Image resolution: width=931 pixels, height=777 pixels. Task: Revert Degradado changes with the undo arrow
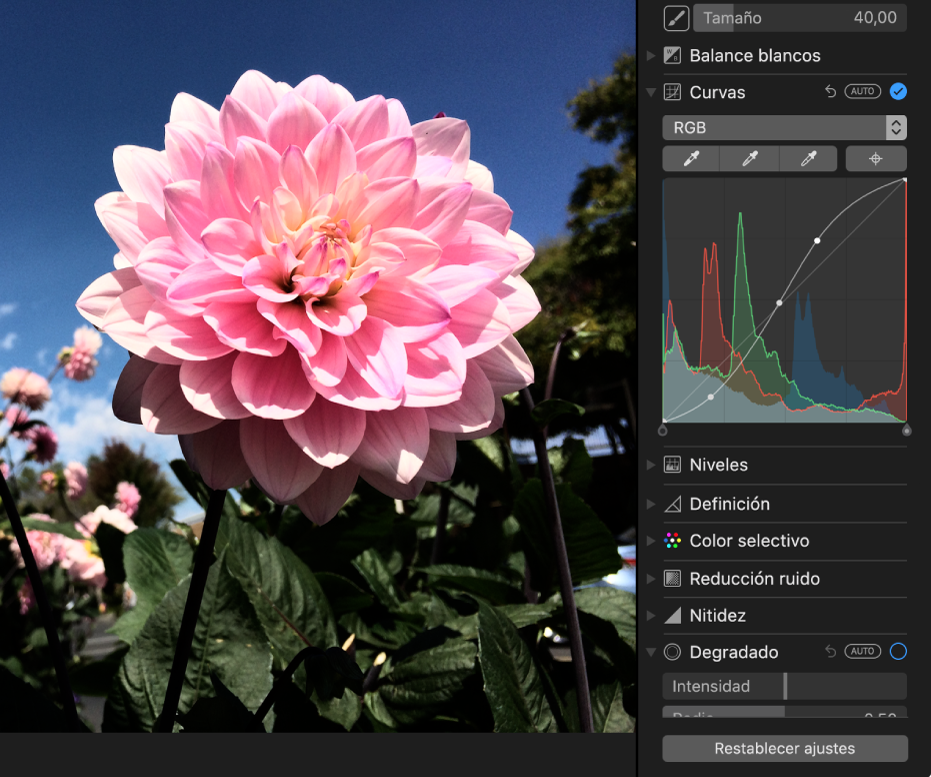click(x=830, y=652)
